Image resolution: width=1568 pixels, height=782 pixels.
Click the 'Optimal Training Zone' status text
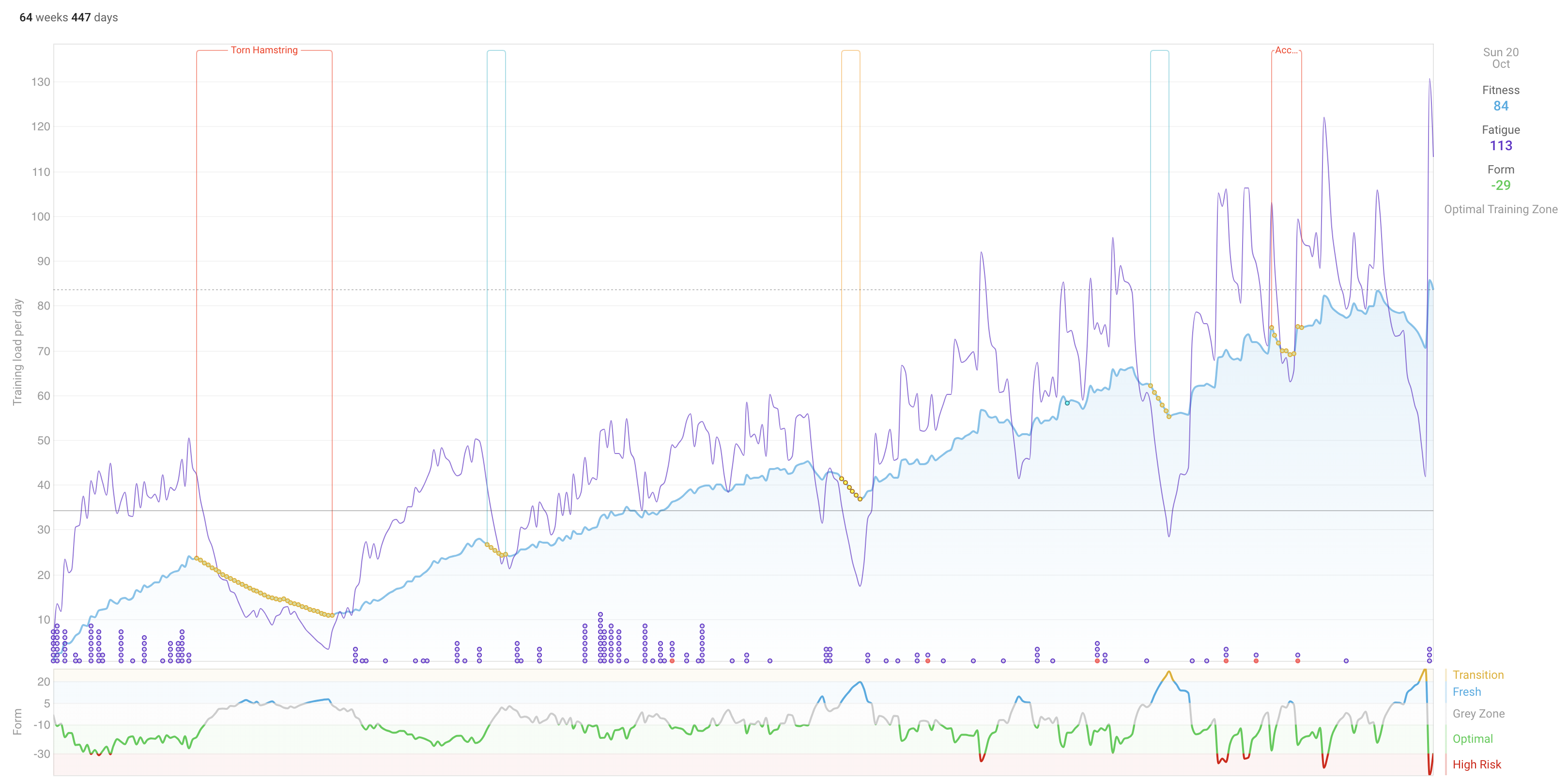(1500, 209)
